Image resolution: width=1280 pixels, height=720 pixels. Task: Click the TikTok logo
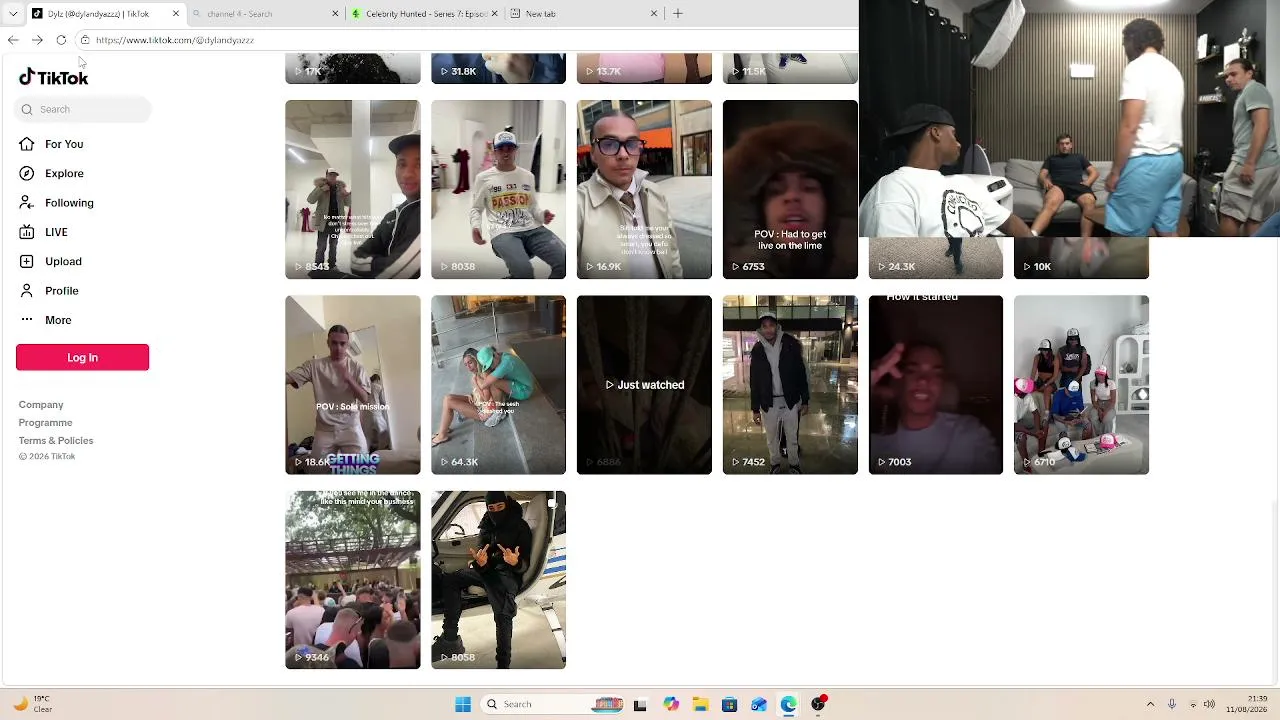54,77
